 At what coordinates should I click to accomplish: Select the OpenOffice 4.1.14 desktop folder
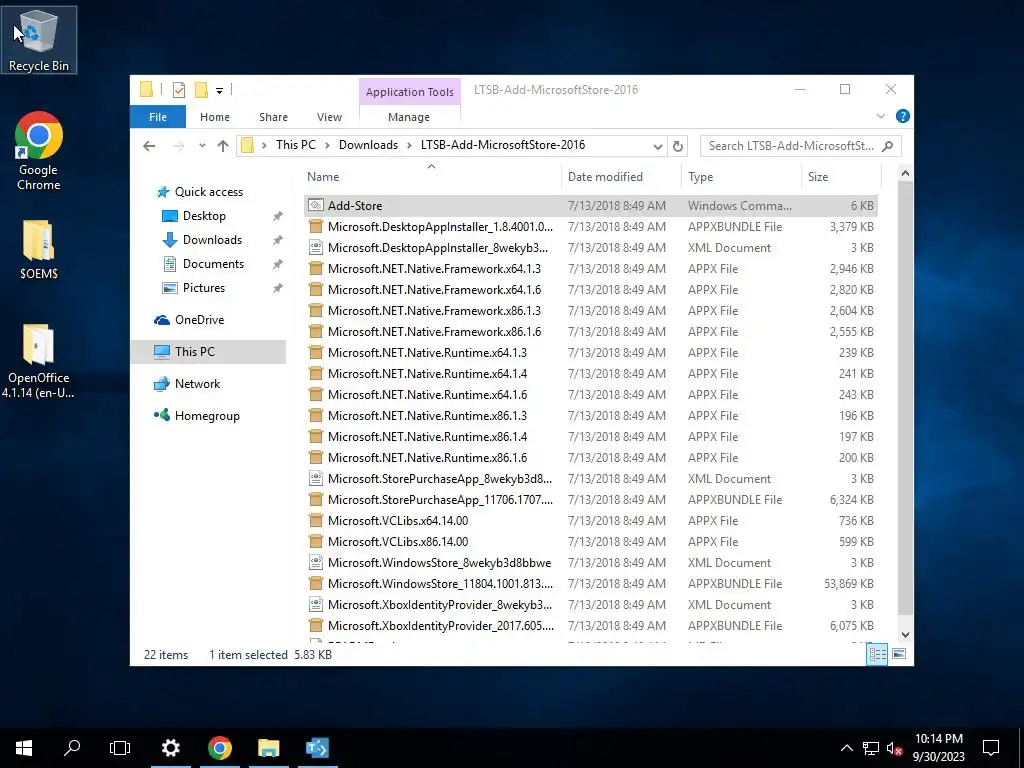point(39,360)
